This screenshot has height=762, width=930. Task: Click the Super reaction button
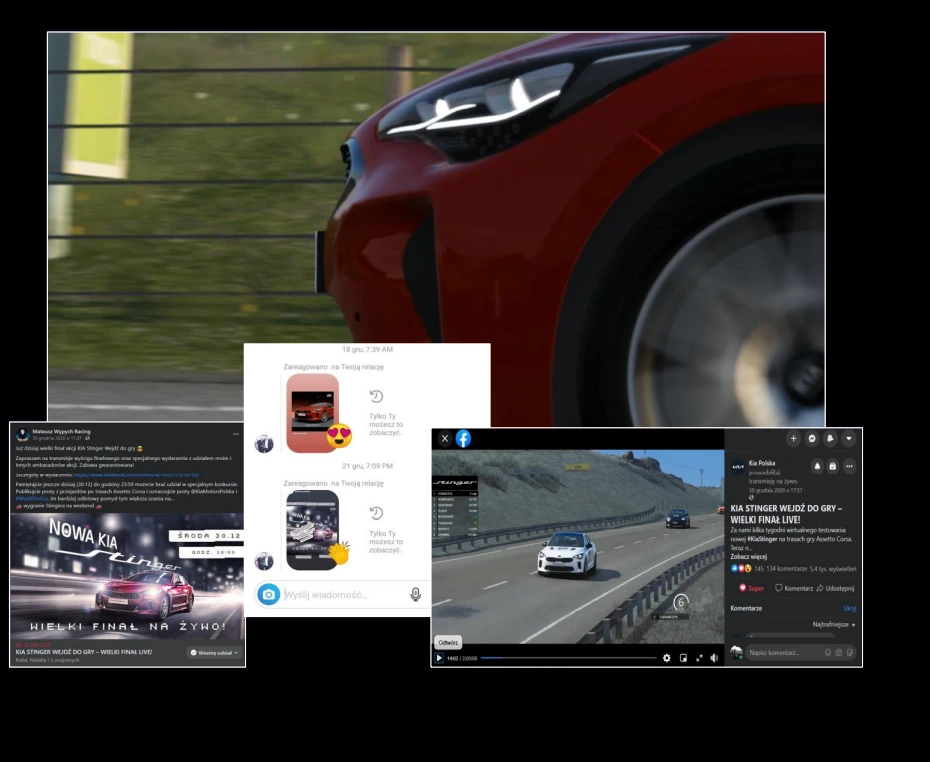coord(751,588)
